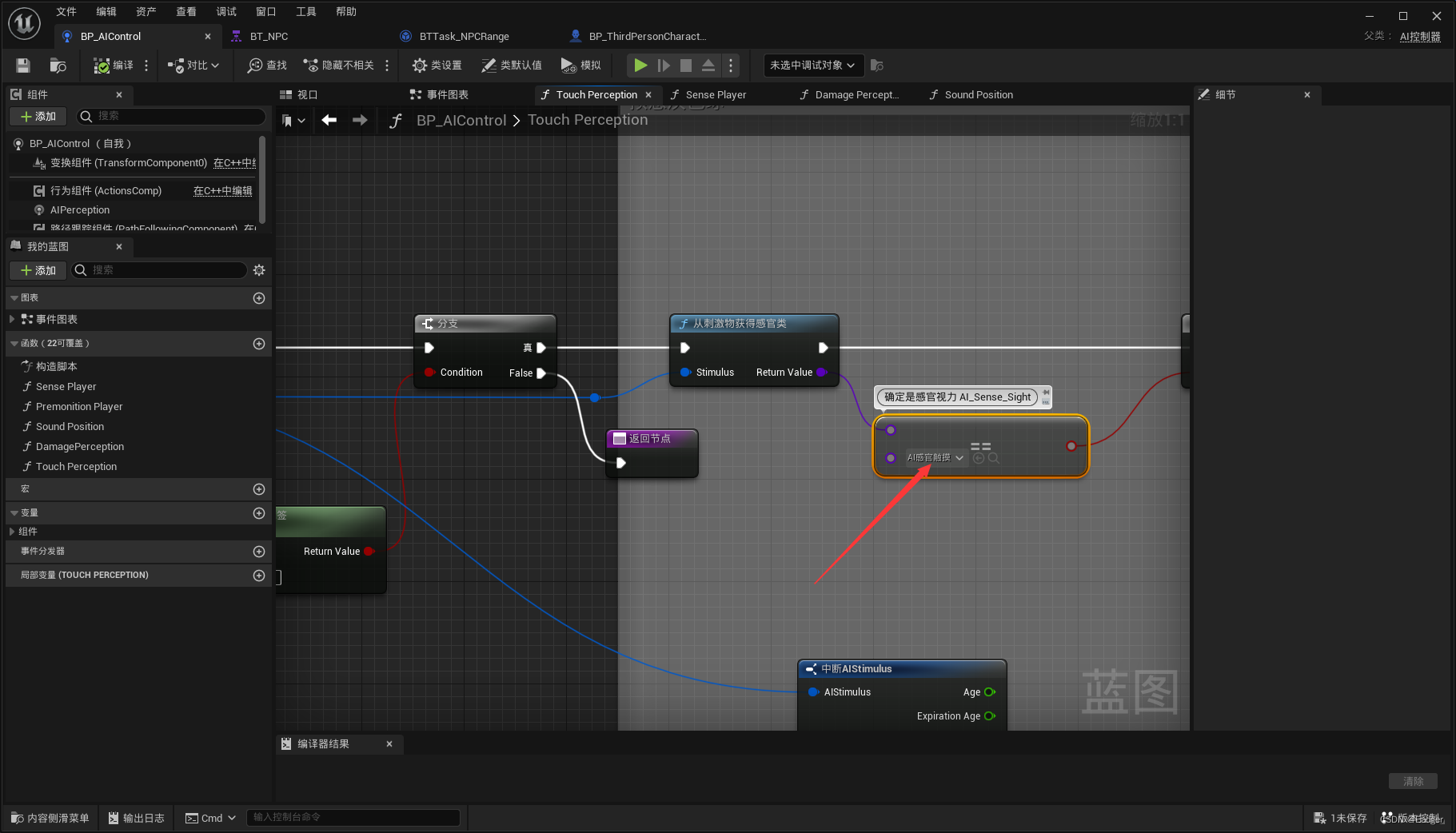Open the 帮助 menu

(346, 11)
